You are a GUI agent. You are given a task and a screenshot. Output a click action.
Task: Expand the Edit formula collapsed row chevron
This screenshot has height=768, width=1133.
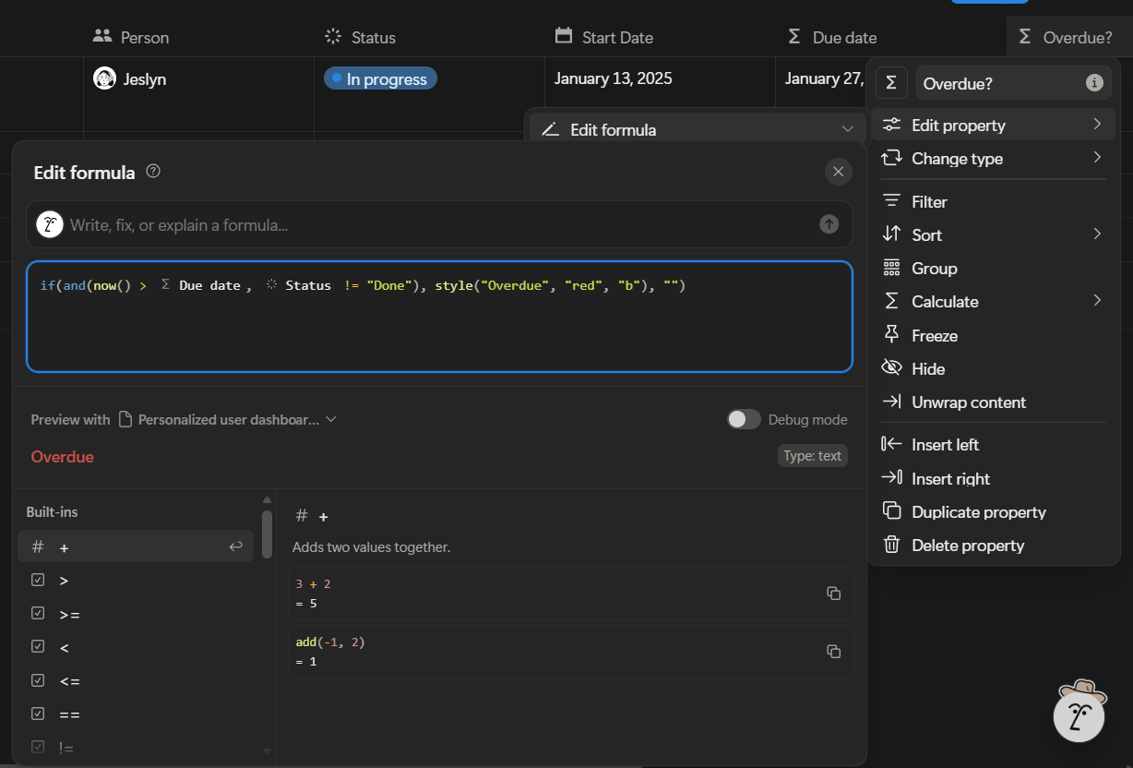point(847,129)
